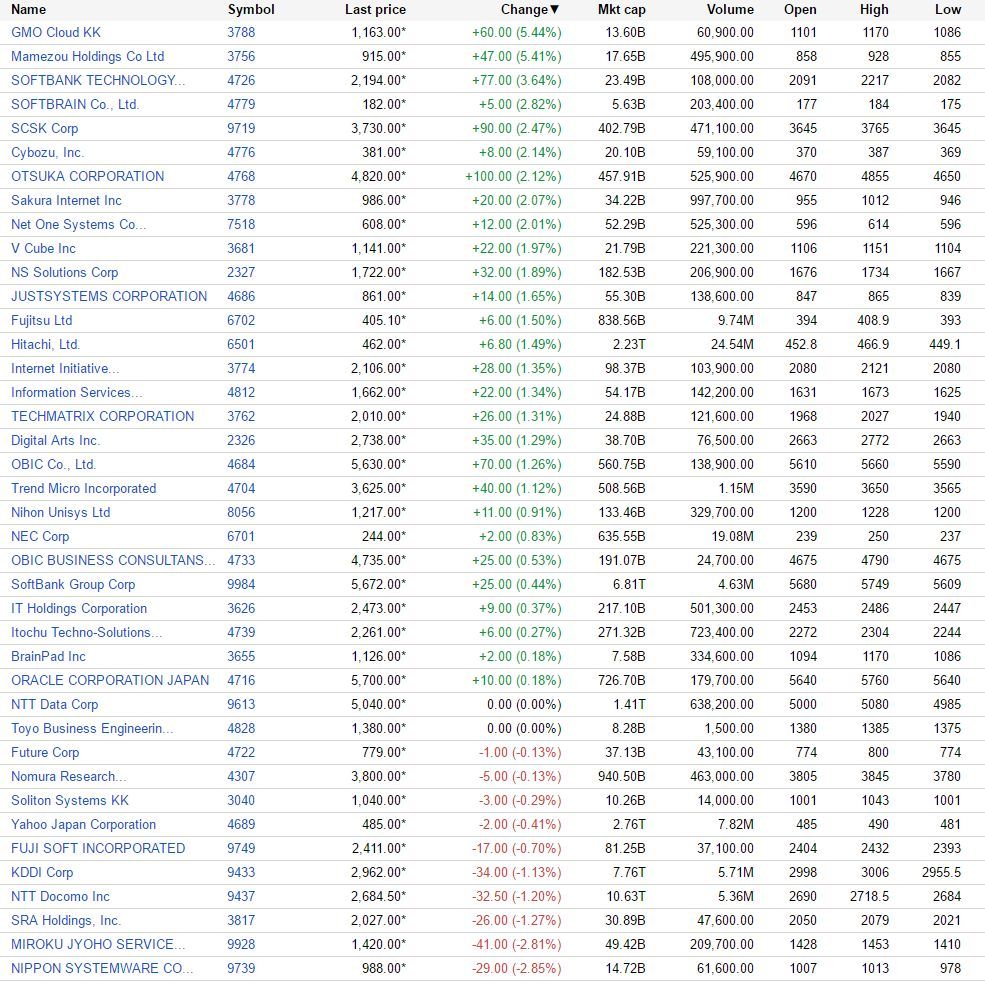Open the SoftBank Group Corp link

73,584
